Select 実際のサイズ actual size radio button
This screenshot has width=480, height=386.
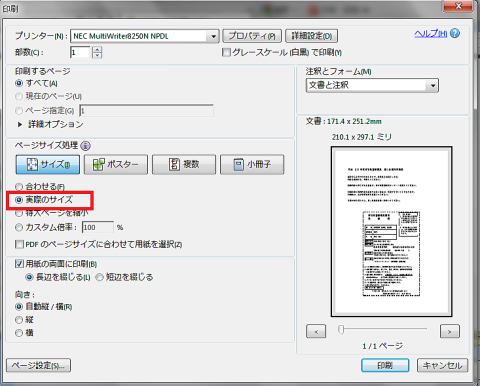pyautogui.click(x=19, y=200)
